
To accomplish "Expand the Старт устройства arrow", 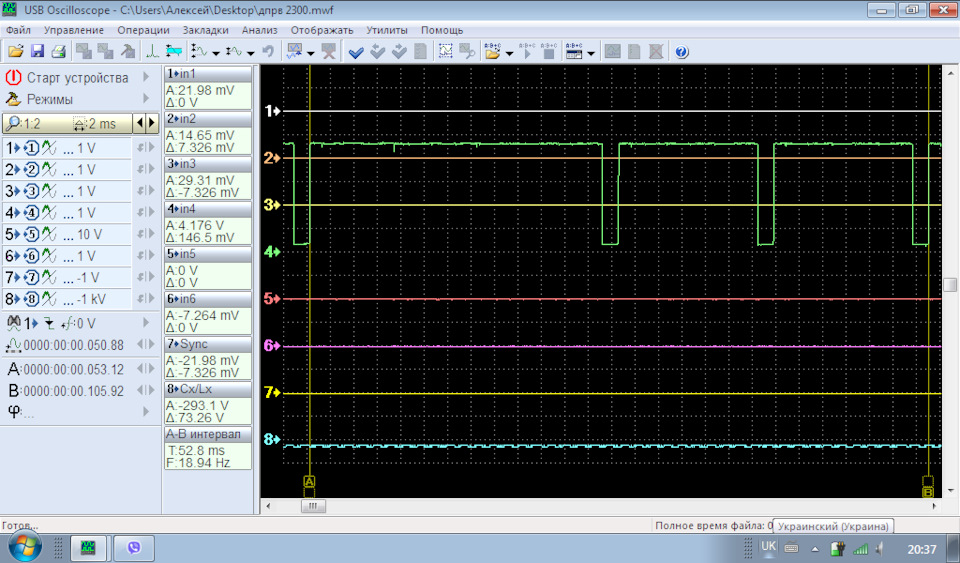I will (146, 77).
